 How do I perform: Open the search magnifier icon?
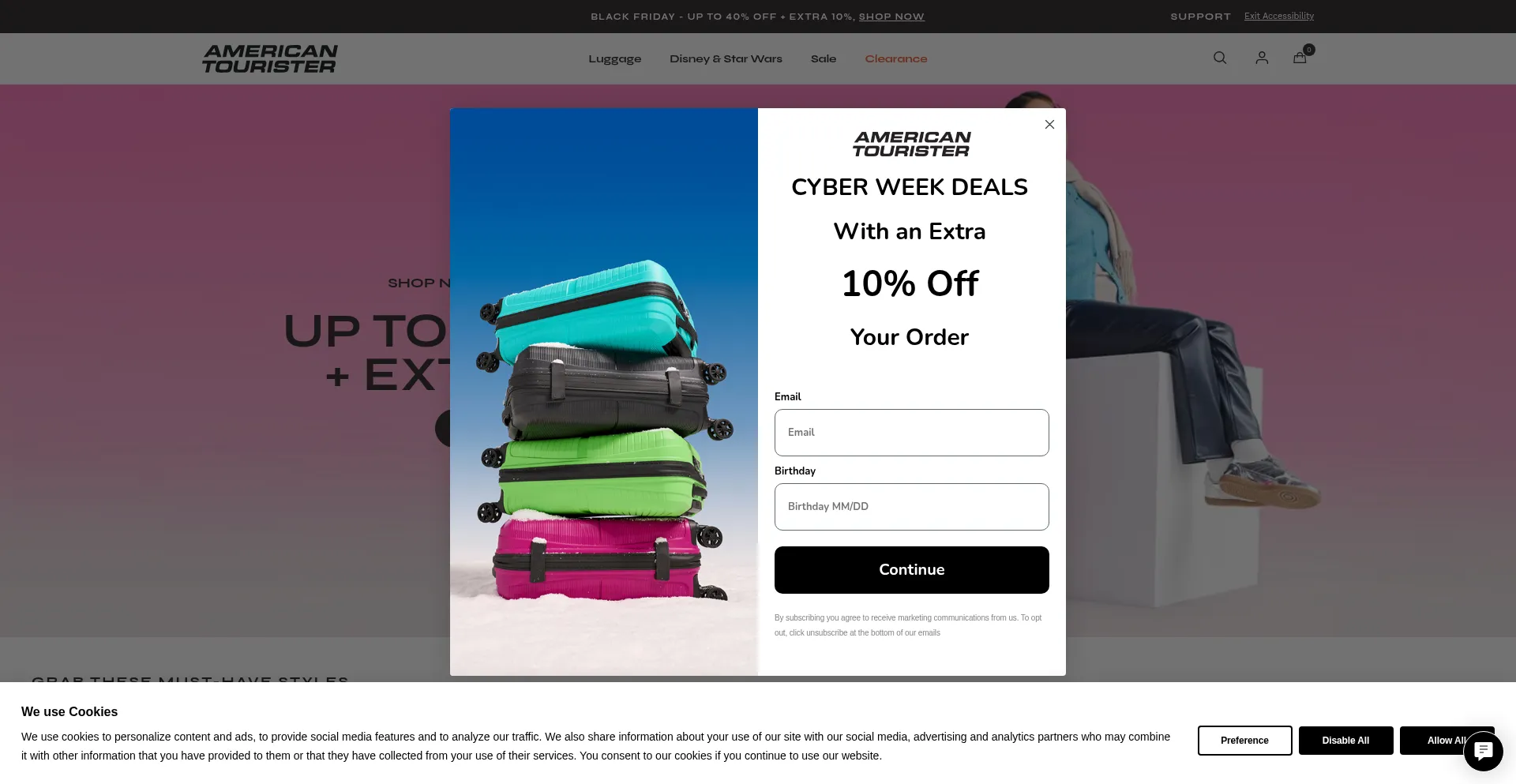[x=1220, y=58]
